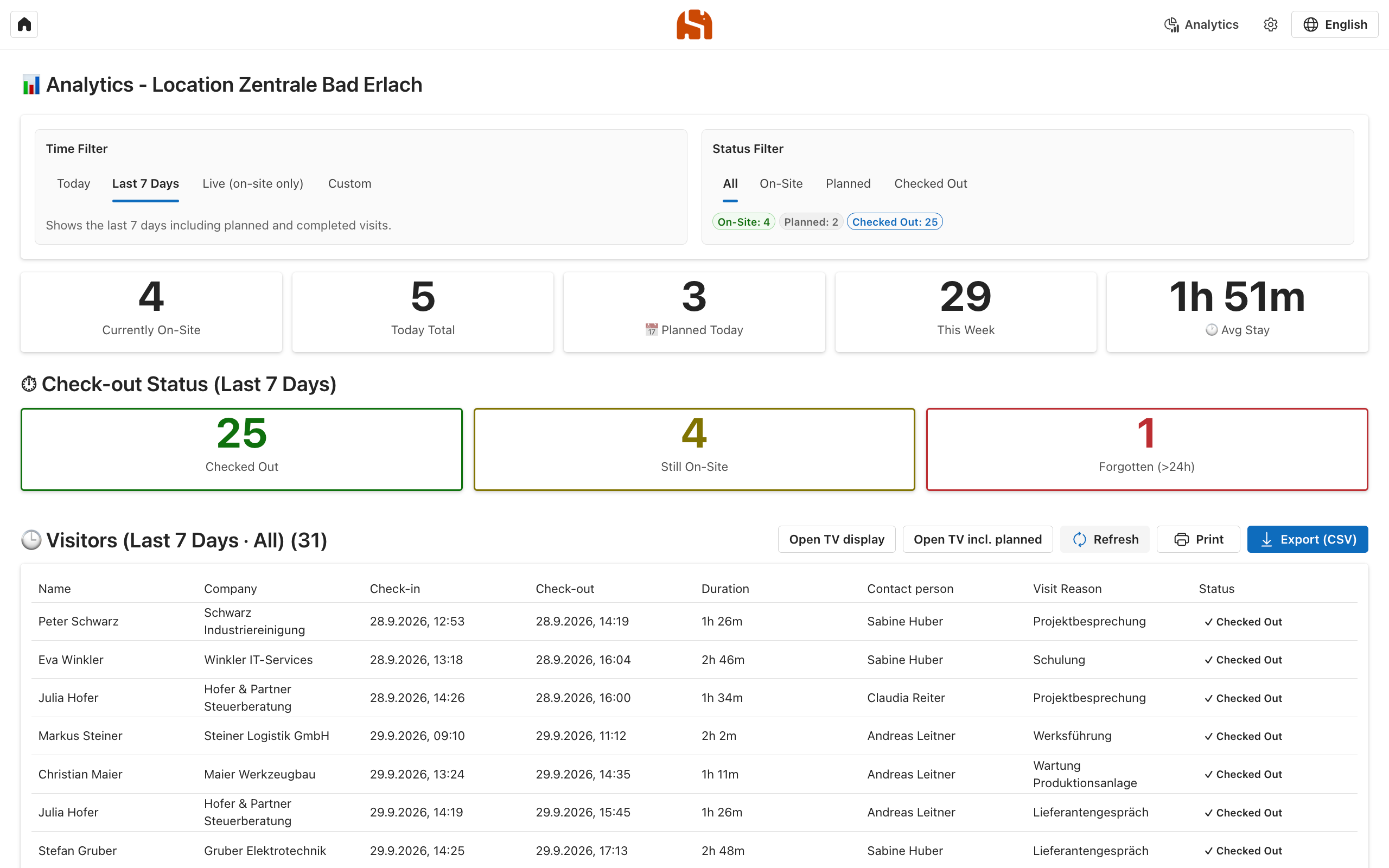Screen dimensions: 1389x868
Task: Refresh the visitors list
Action: [x=1105, y=540]
